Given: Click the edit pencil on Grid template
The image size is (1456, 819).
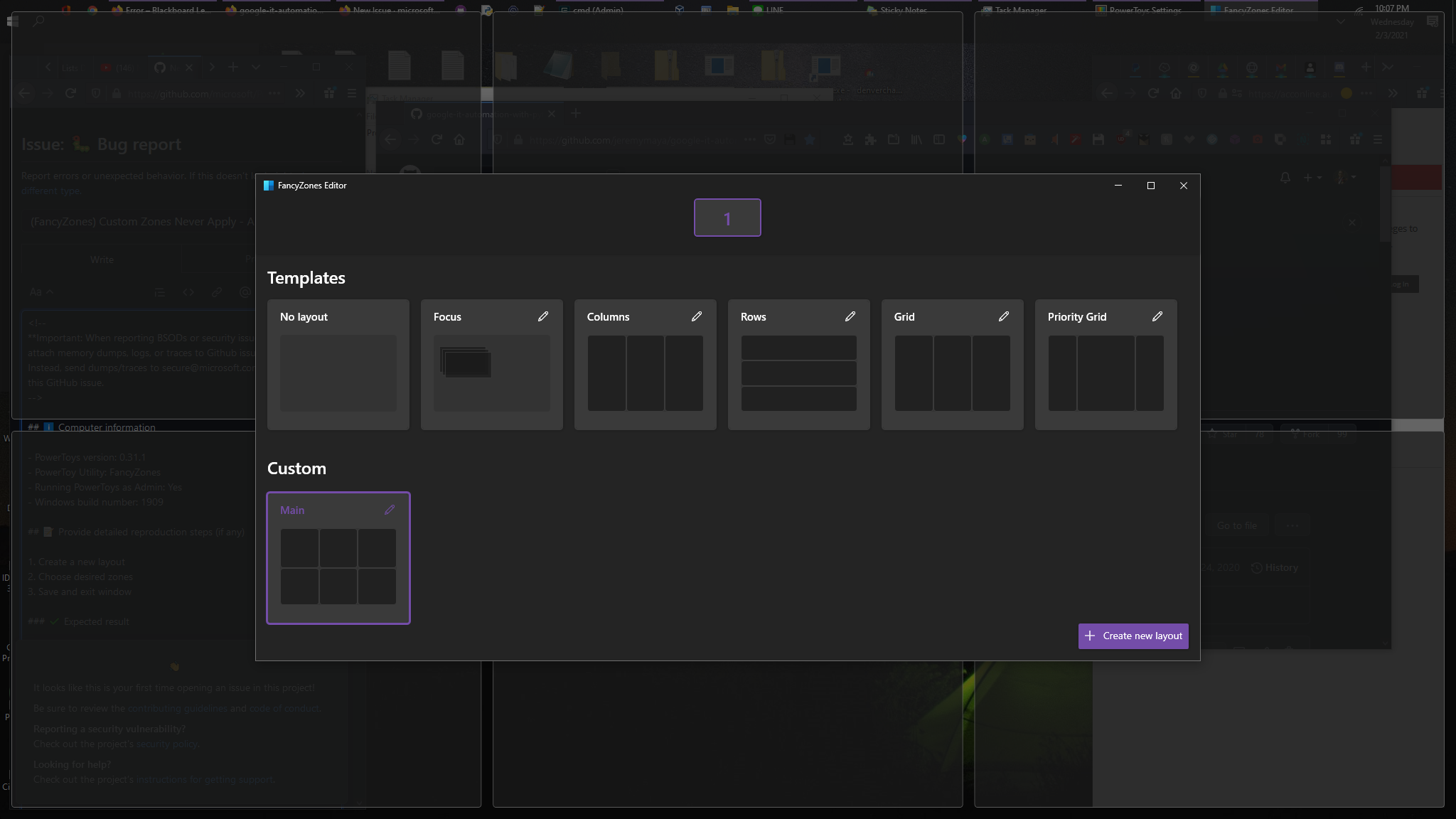Looking at the screenshot, I should (x=1004, y=316).
